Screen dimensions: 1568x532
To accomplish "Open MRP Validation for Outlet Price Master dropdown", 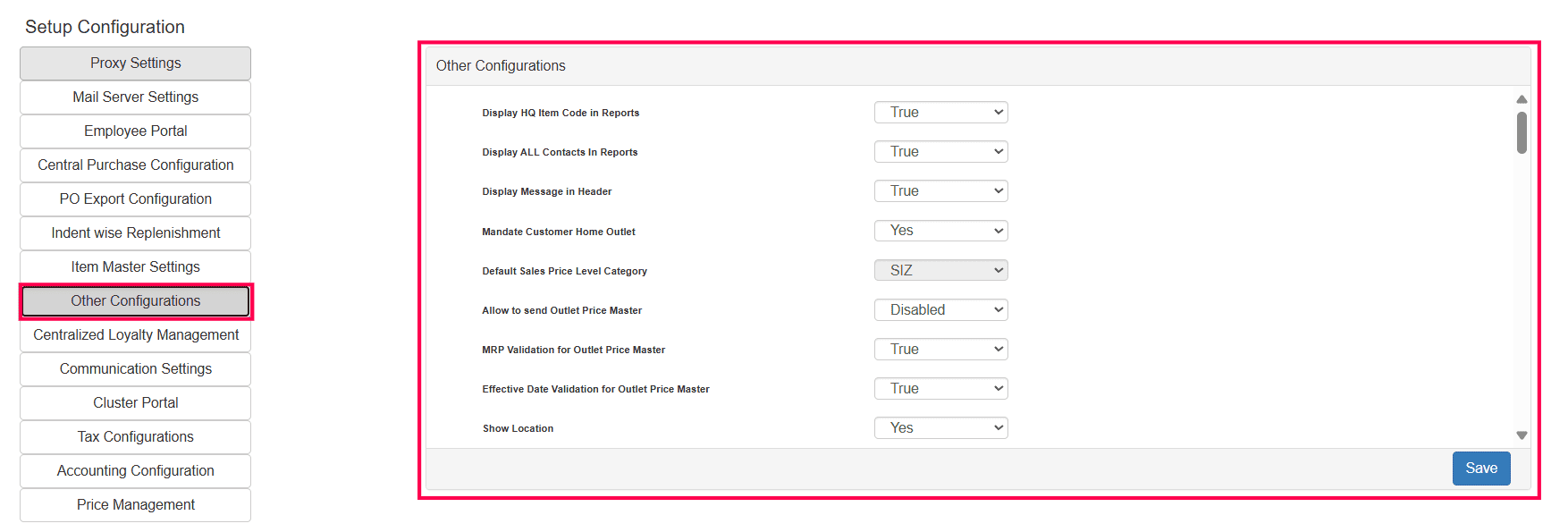I will click(940, 349).
